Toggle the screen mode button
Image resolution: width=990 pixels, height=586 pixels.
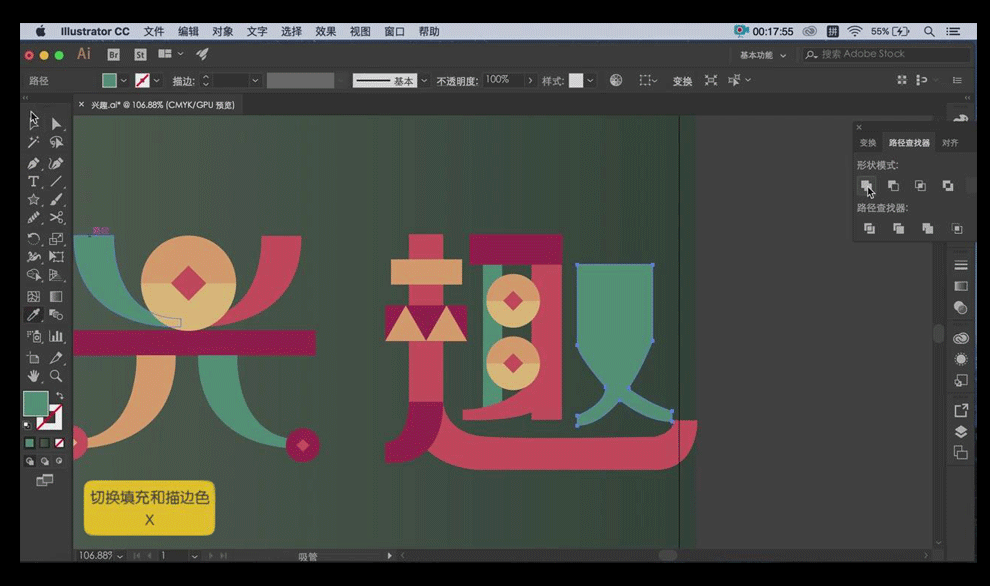(45, 481)
